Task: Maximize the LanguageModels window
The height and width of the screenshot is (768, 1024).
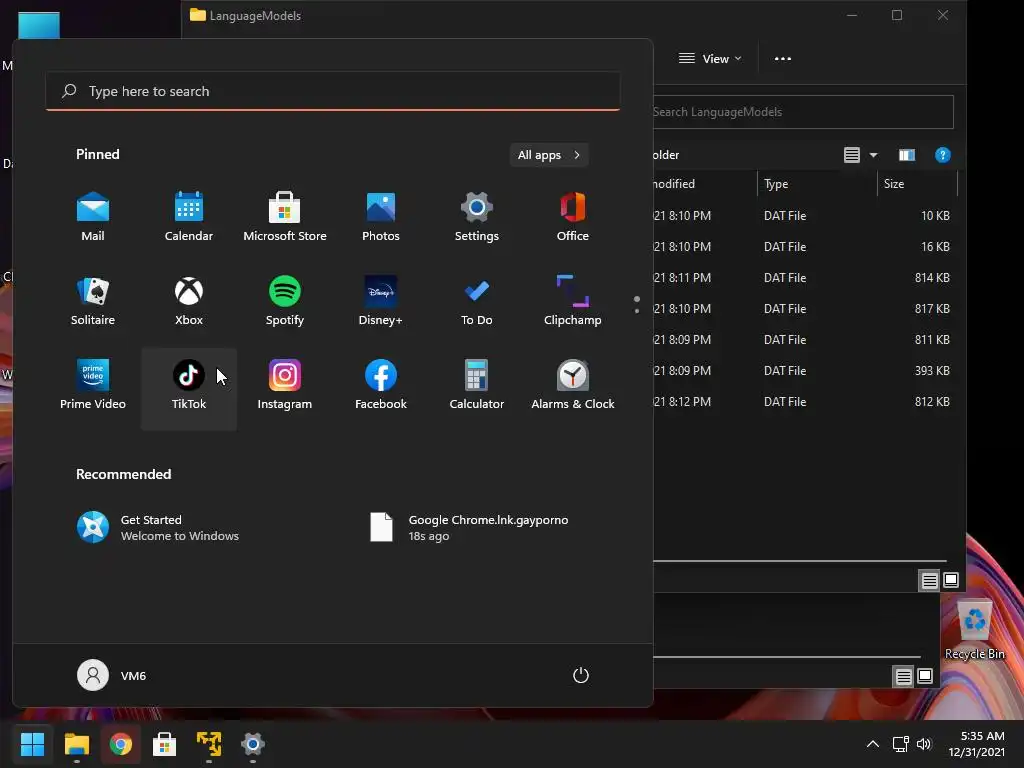Action: (x=897, y=15)
